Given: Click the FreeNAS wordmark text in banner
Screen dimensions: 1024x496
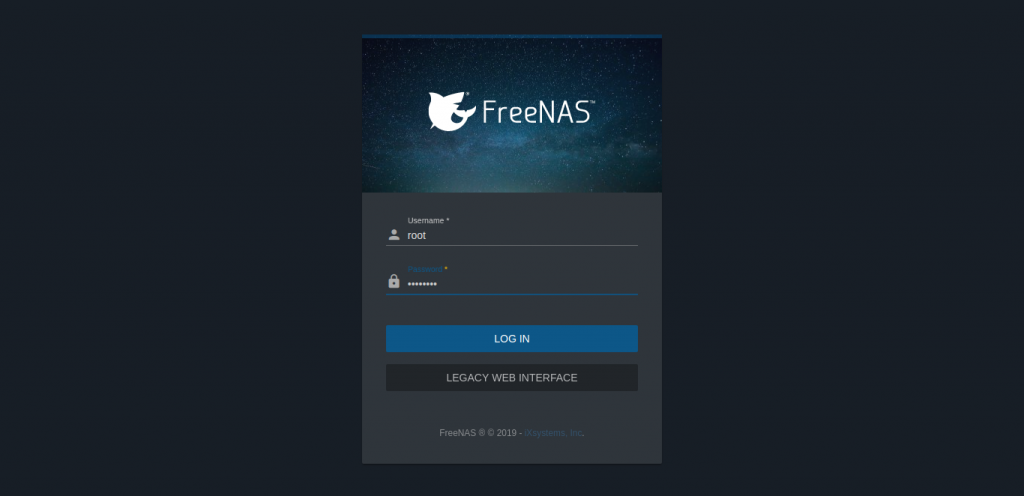Looking at the screenshot, I should pyautogui.click(x=536, y=112).
